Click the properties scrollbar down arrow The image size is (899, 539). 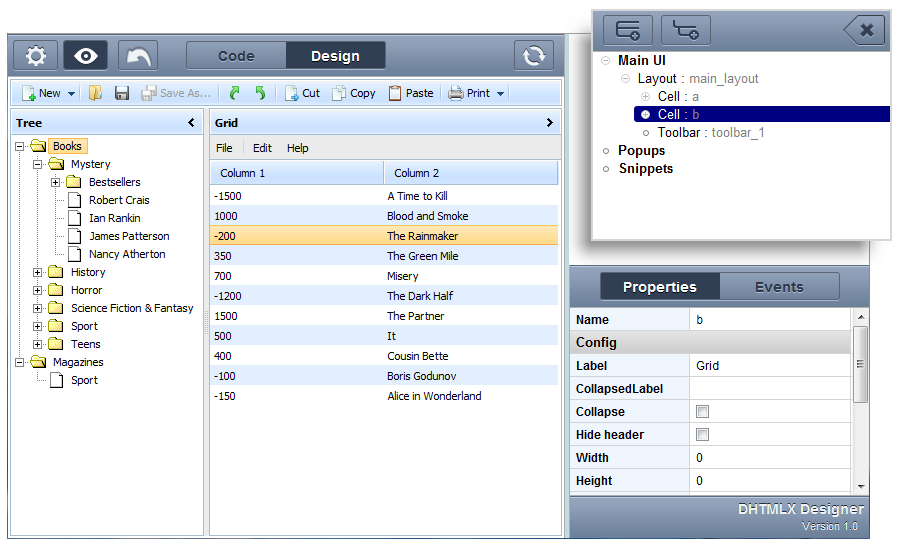click(x=861, y=486)
